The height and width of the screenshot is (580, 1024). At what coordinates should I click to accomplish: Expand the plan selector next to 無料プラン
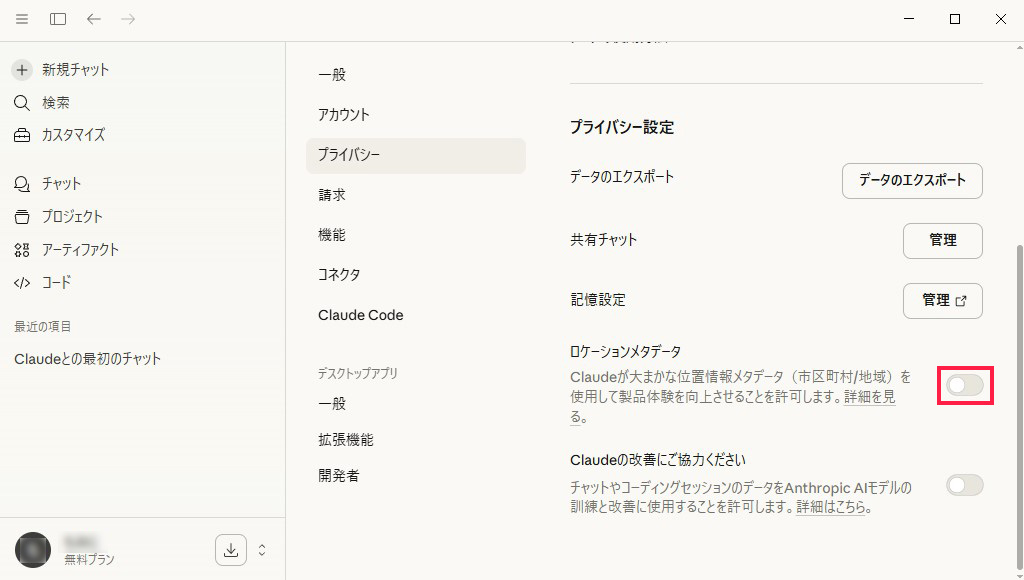[261, 550]
